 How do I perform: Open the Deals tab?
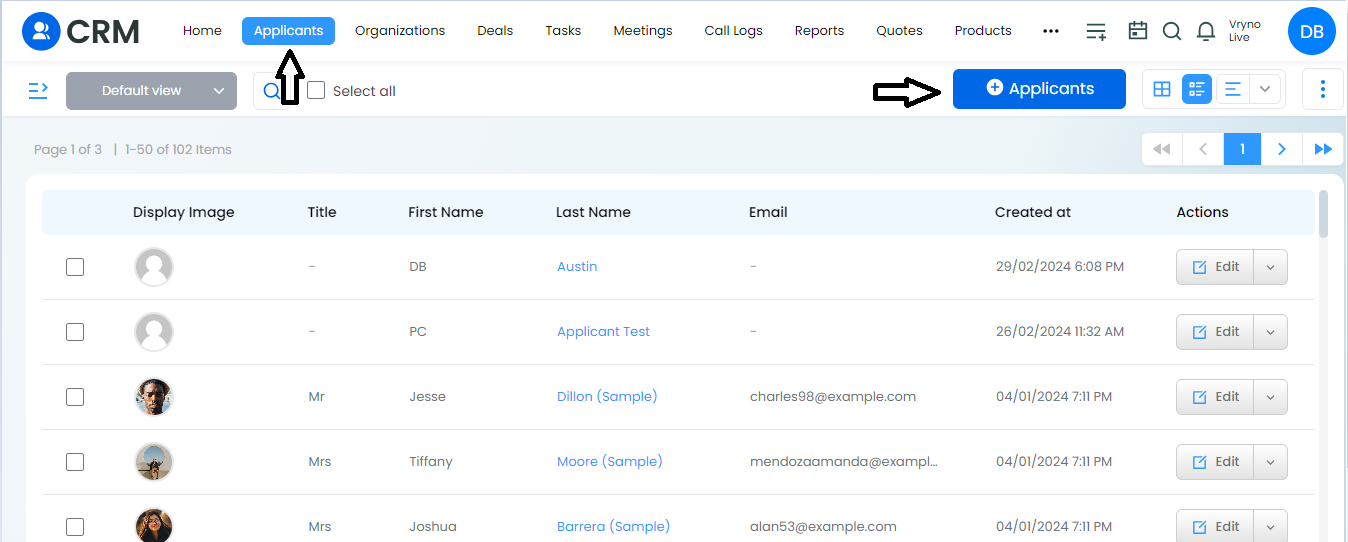click(x=495, y=31)
